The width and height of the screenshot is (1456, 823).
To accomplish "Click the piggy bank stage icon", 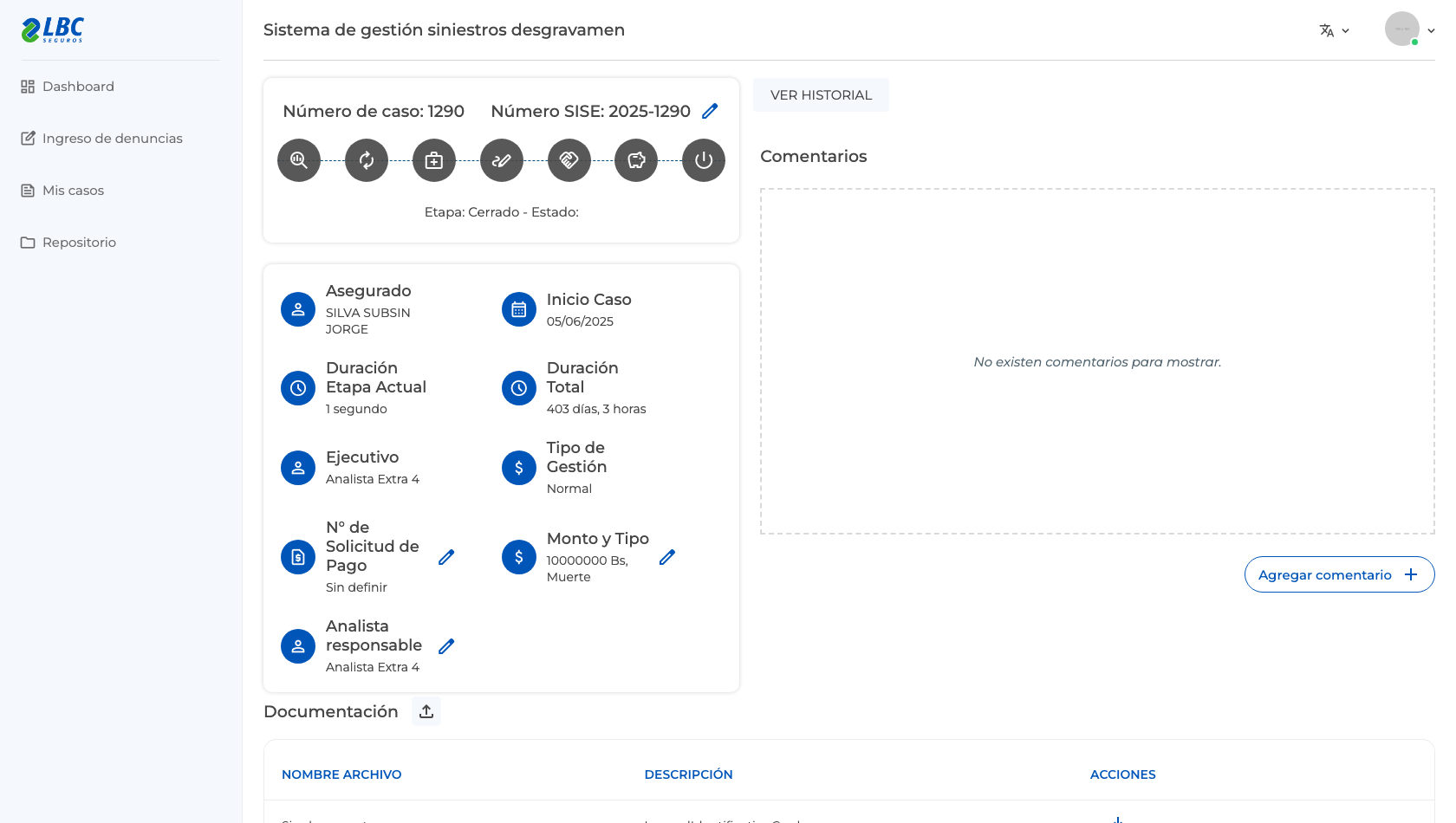I will [636, 160].
